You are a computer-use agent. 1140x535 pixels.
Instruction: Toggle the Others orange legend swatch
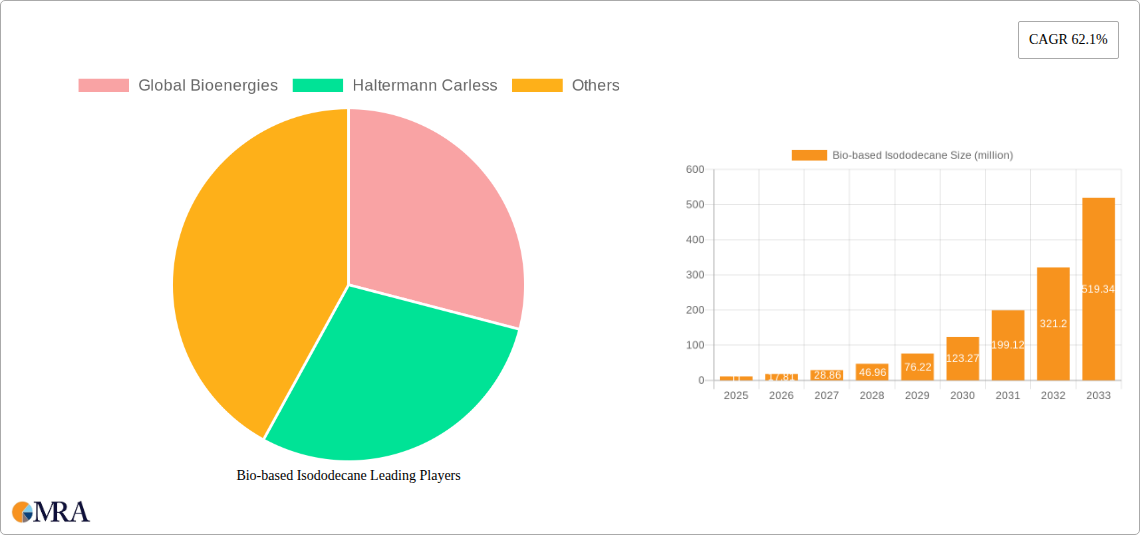pyautogui.click(x=537, y=85)
